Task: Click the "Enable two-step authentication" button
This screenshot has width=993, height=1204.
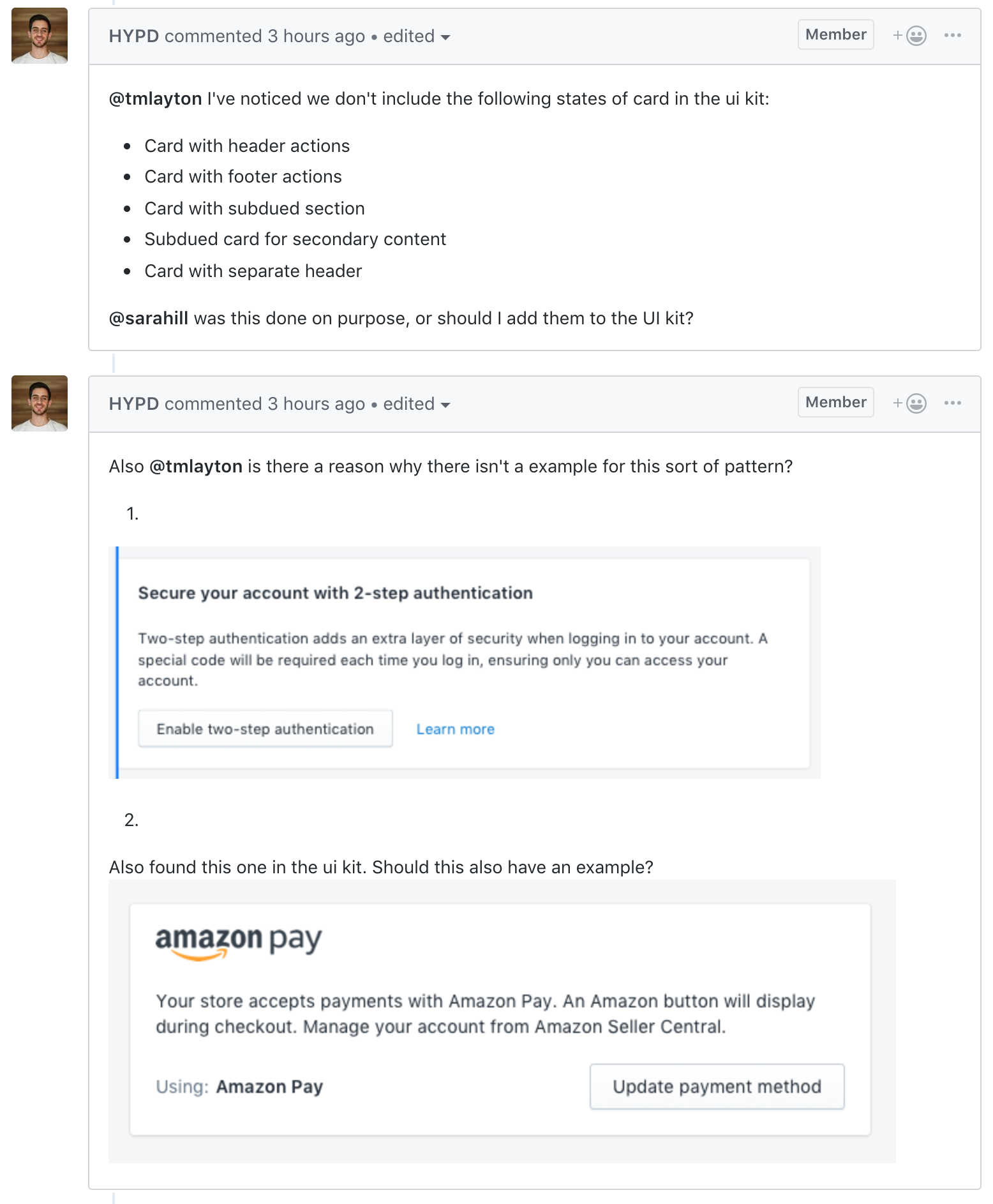Action: pos(265,728)
